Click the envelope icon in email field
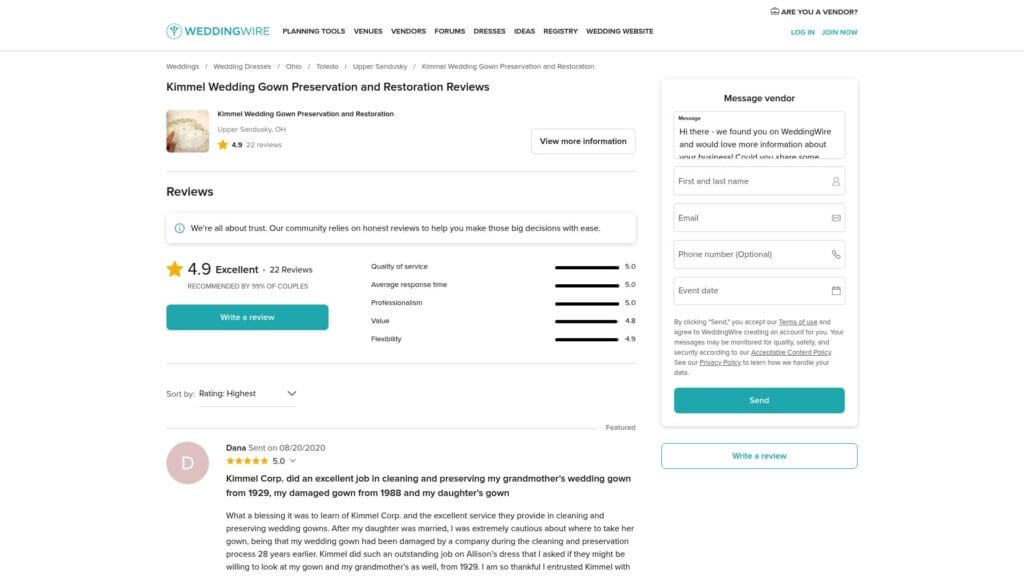The width and height of the screenshot is (1024, 576). pos(836,218)
